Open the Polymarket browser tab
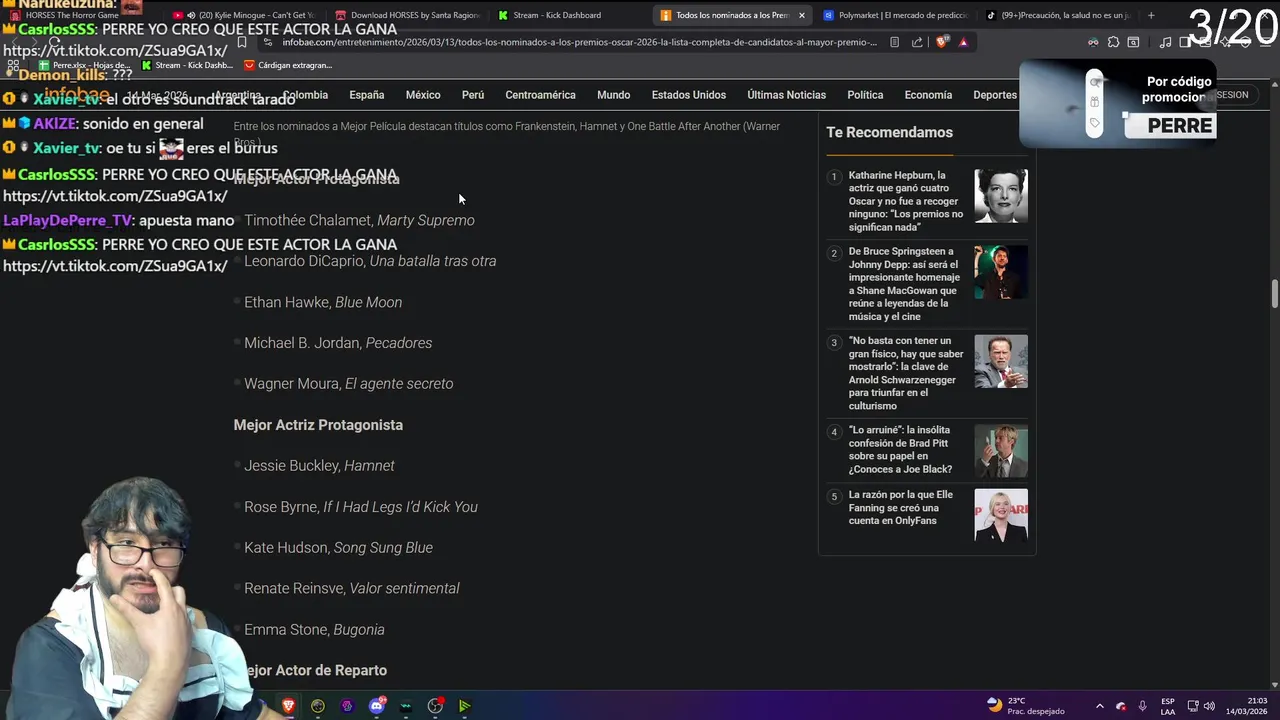The height and width of the screenshot is (720, 1280). [x=895, y=15]
